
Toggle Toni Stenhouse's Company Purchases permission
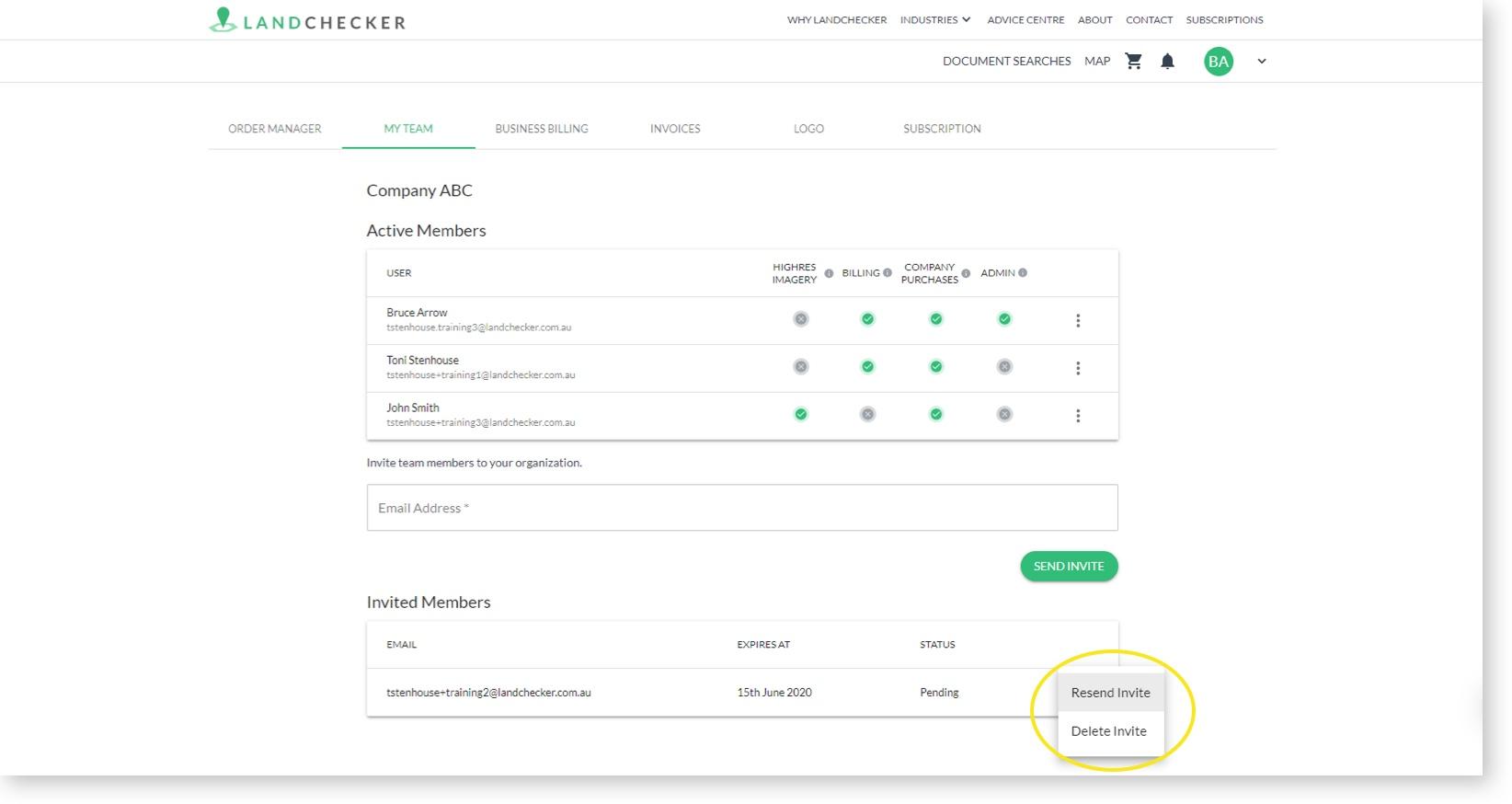point(936,367)
